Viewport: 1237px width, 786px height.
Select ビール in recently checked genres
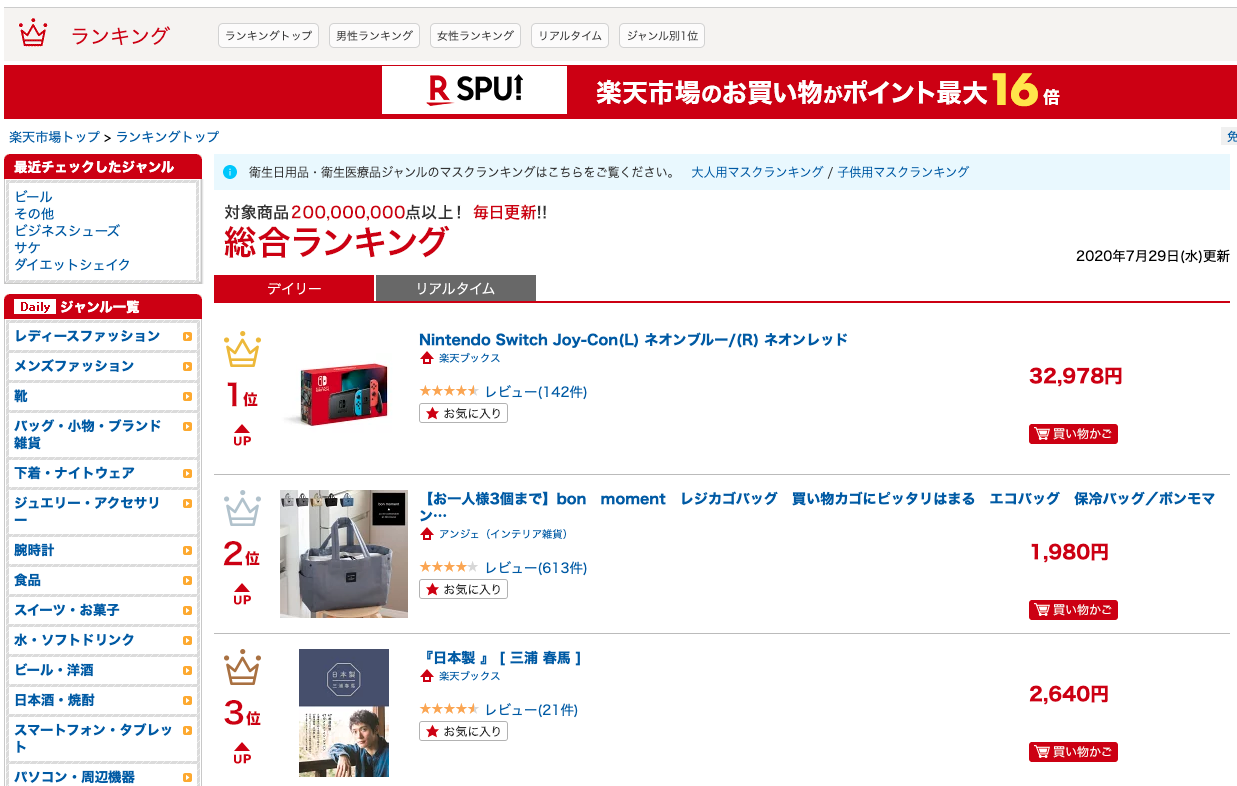33,197
